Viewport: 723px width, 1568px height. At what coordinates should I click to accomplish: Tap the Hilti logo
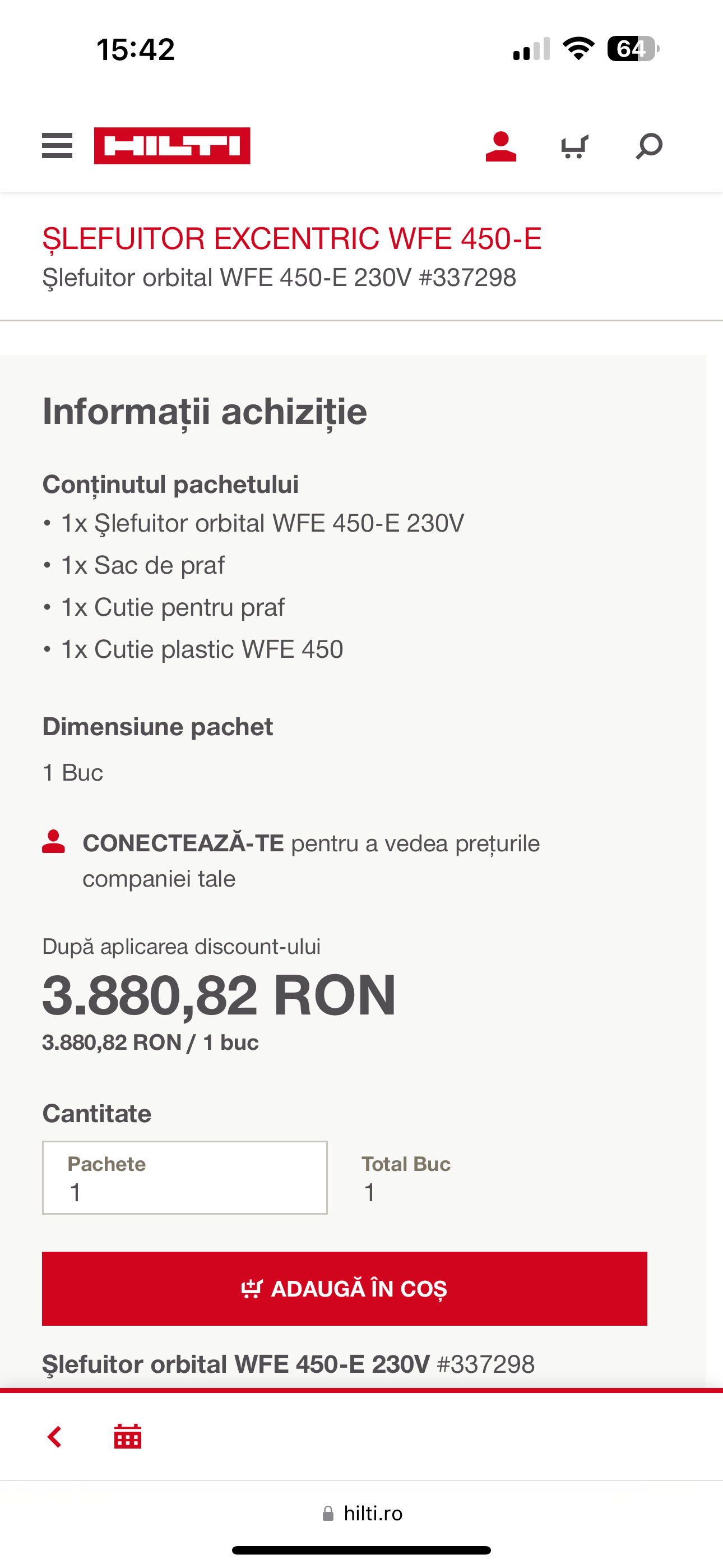point(172,146)
